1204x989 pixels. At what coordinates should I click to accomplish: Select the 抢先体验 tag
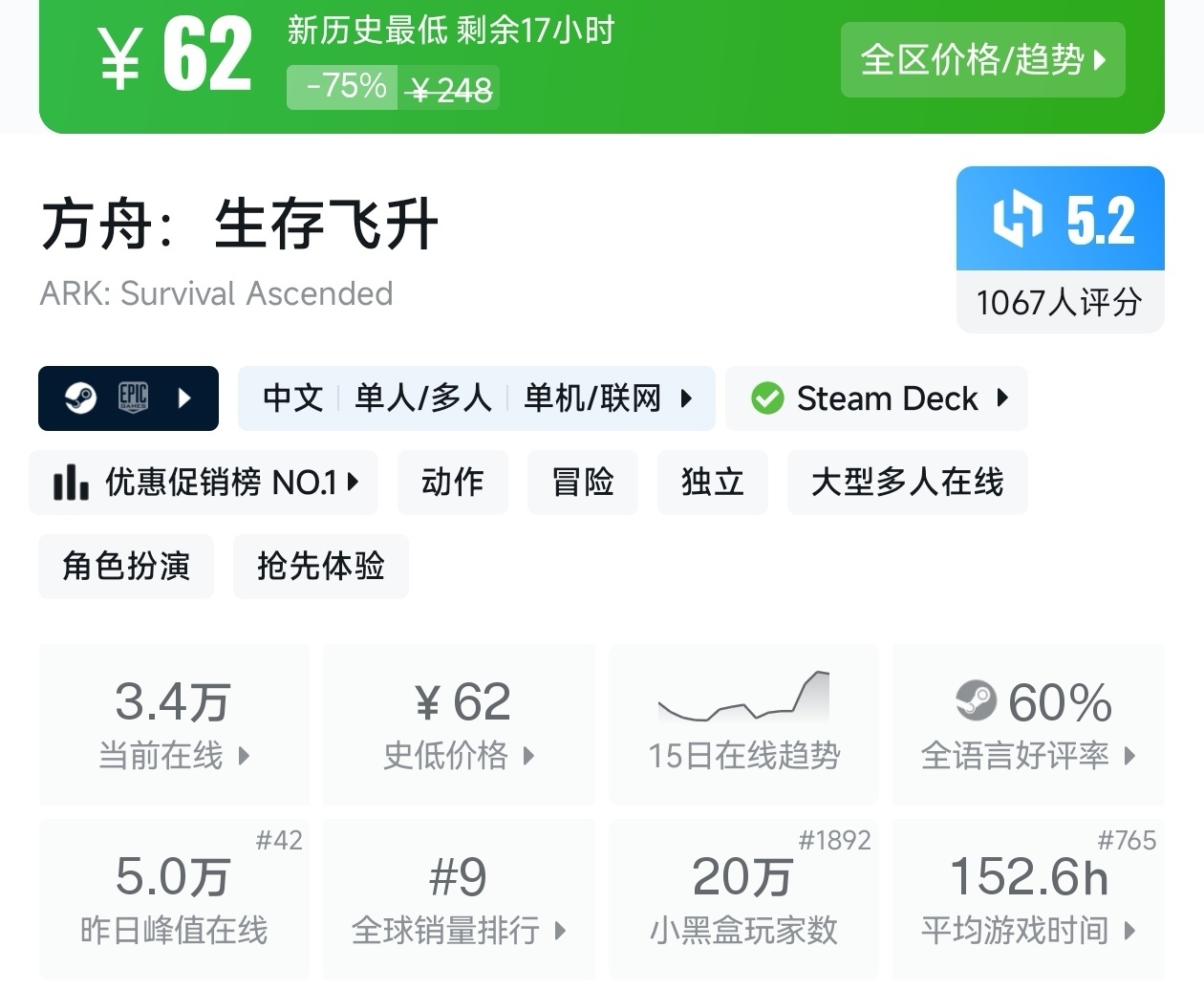pyautogui.click(x=321, y=567)
